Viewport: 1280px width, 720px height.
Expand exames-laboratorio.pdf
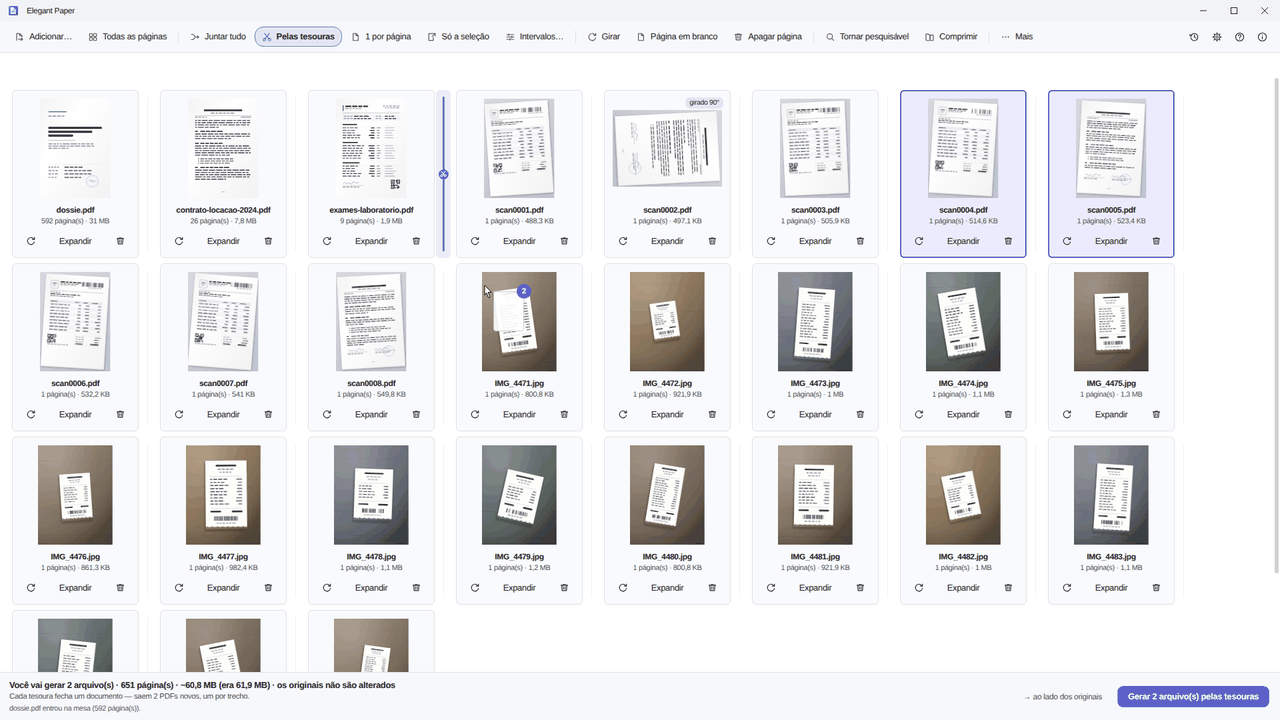pos(371,241)
